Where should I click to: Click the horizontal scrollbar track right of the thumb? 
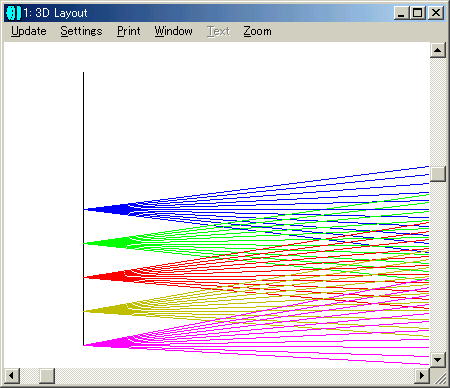pos(234,376)
